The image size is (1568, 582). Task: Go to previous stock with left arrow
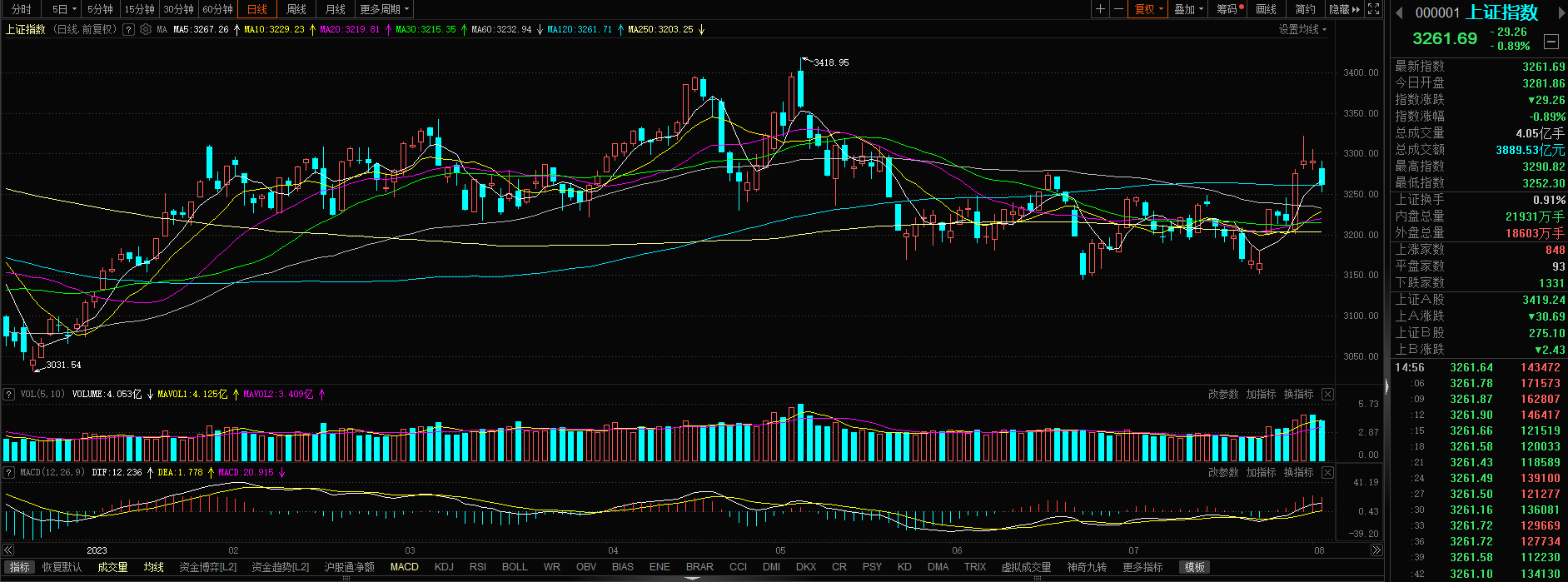click(1399, 12)
